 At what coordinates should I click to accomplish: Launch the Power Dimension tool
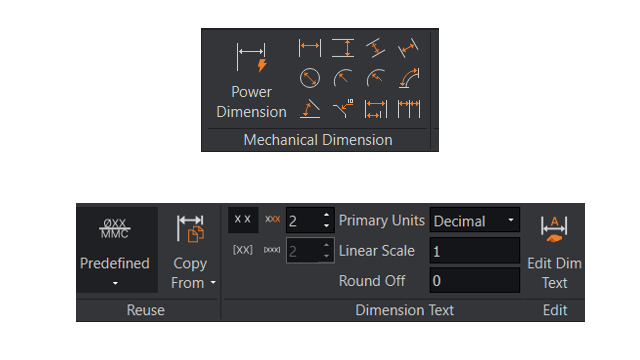(x=251, y=80)
